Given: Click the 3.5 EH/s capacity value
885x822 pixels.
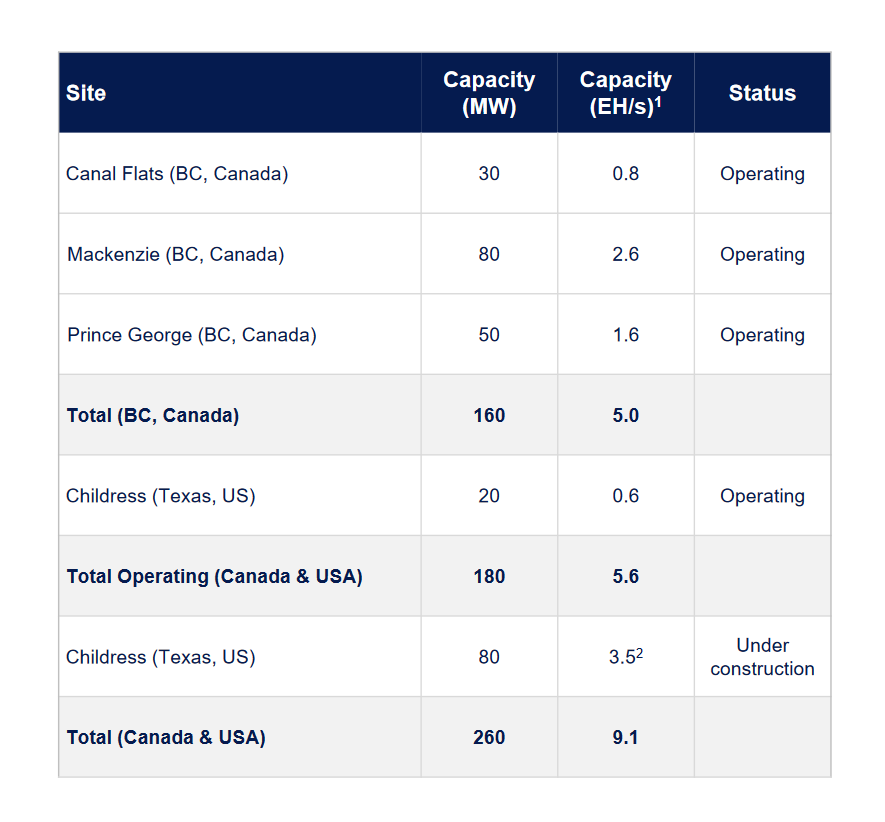Looking at the screenshot, I should pyautogui.click(x=624, y=657).
